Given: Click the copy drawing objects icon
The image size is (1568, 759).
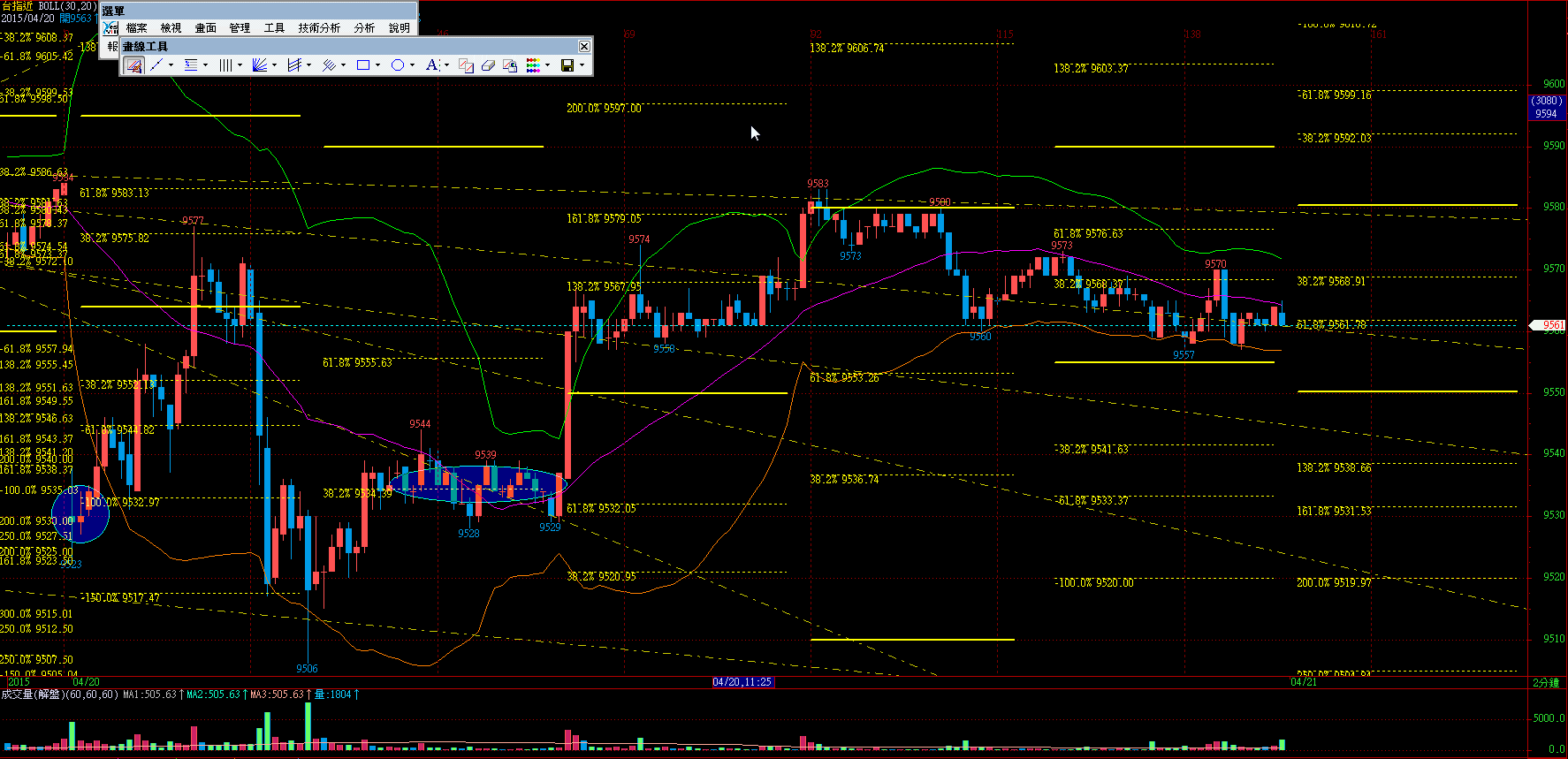Looking at the screenshot, I should pos(466,65).
